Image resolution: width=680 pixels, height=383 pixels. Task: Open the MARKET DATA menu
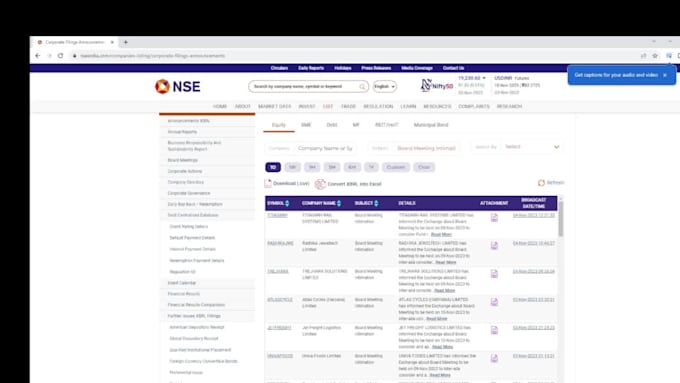tap(275, 106)
